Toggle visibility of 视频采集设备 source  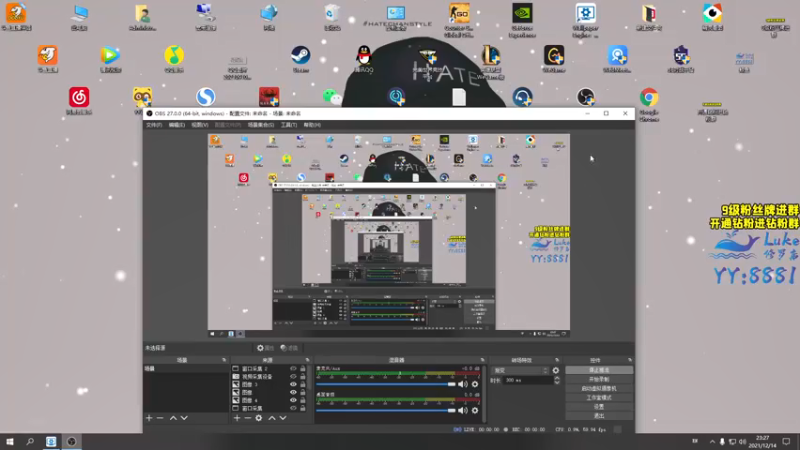coord(293,377)
